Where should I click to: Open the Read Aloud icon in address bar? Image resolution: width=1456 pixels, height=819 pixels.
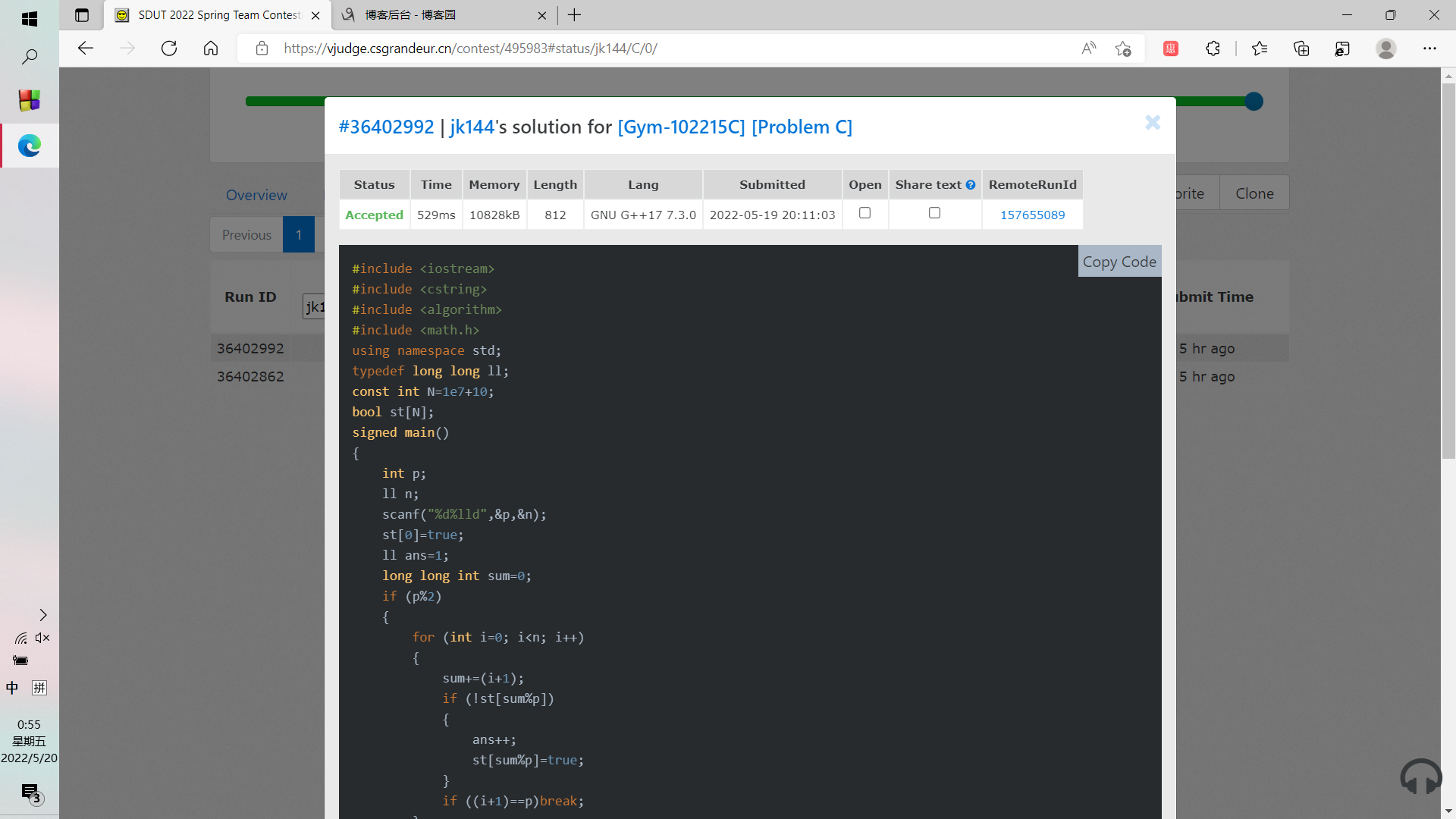(1088, 49)
